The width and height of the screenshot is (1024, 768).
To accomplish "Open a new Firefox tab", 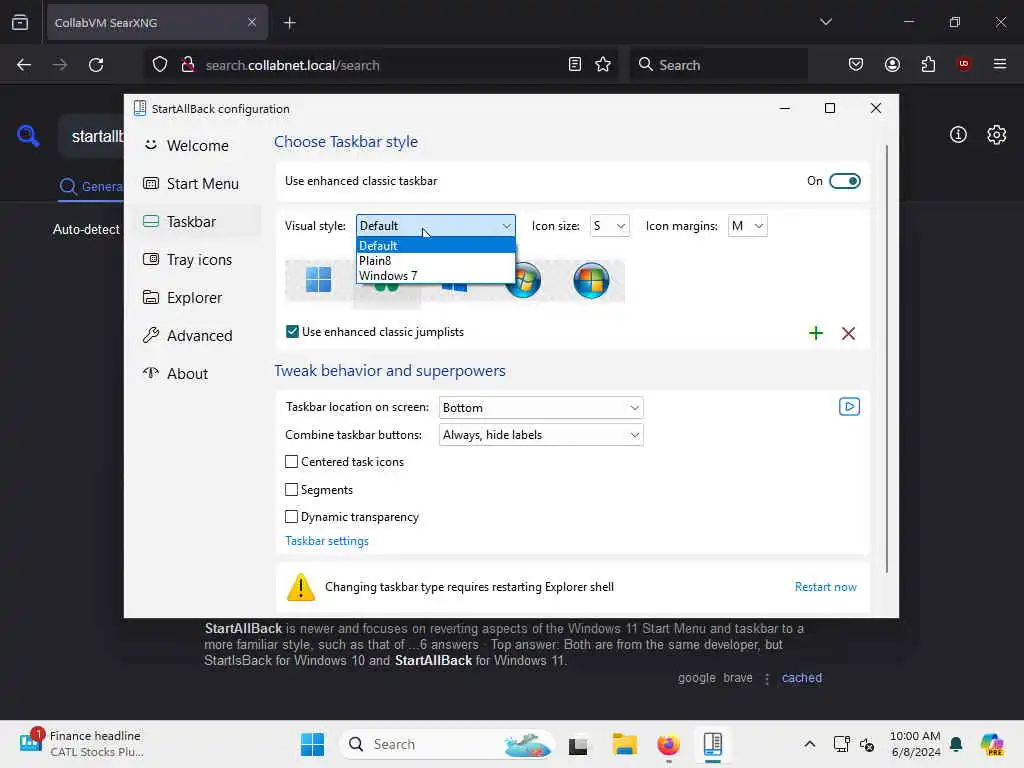I will [x=289, y=23].
